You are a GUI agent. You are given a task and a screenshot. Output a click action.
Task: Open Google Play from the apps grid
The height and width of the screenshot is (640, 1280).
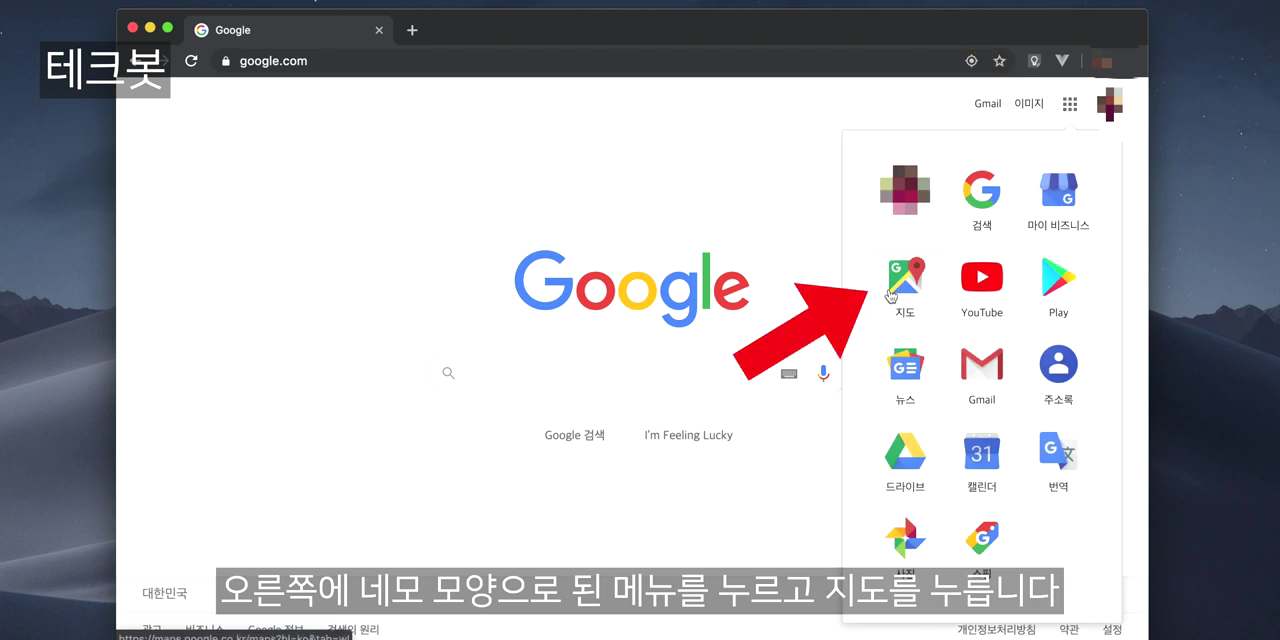[x=1058, y=288]
